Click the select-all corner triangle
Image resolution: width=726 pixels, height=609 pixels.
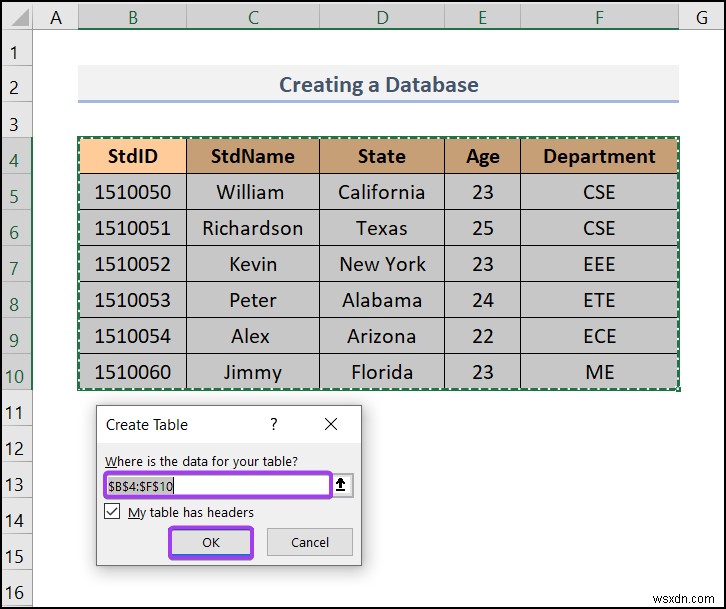[18, 18]
